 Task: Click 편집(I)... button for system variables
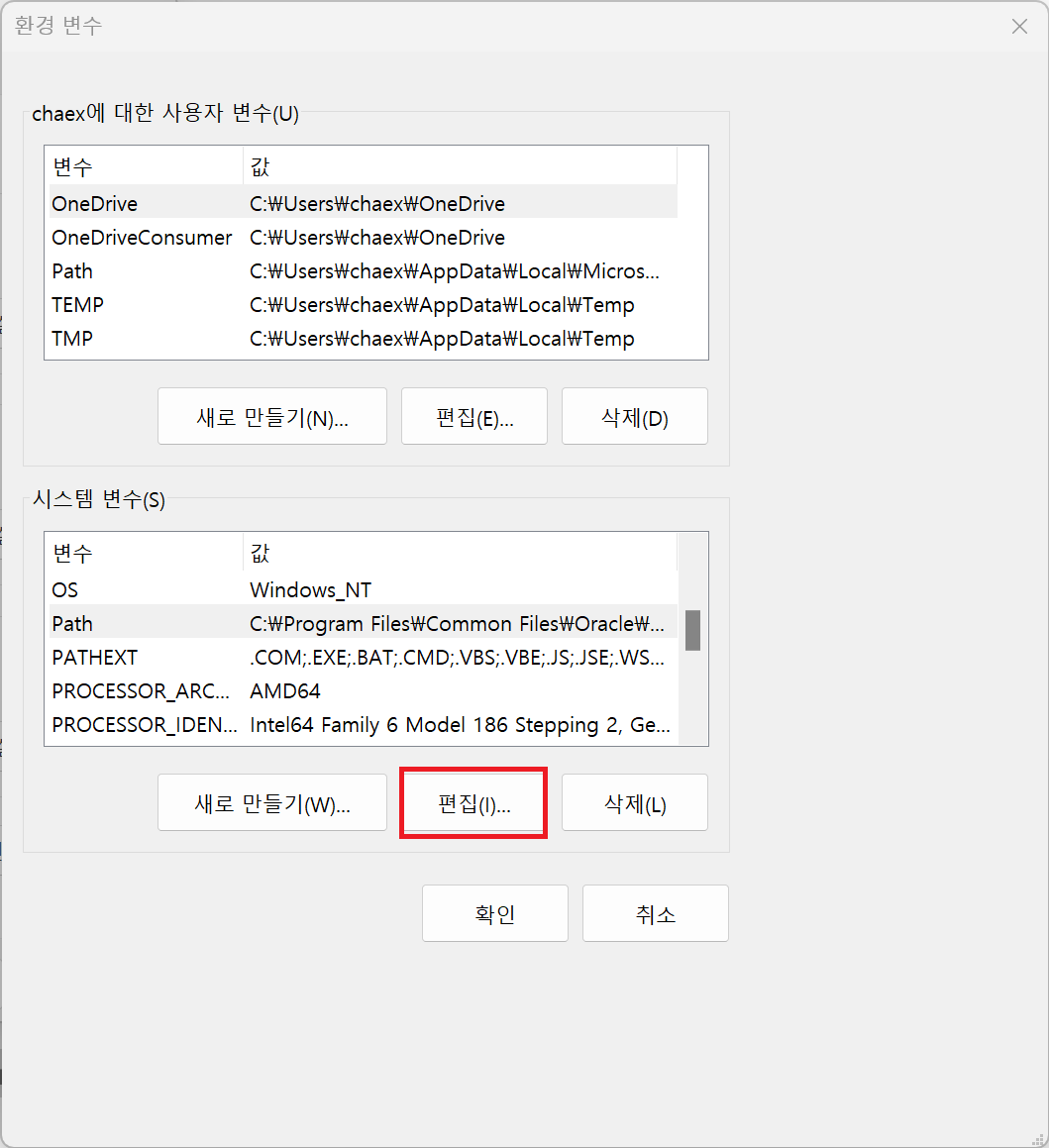click(474, 802)
